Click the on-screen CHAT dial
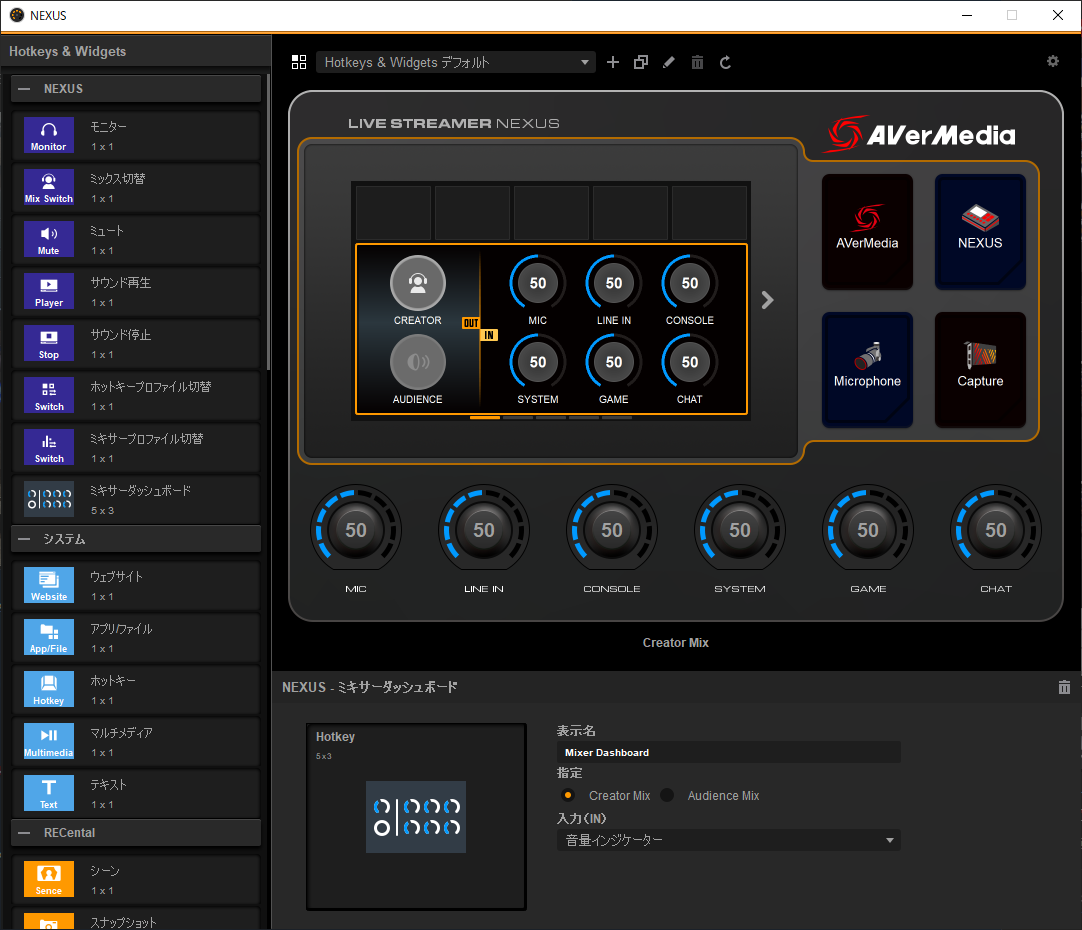This screenshot has width=1082, height=930. [x=689, y=362]
